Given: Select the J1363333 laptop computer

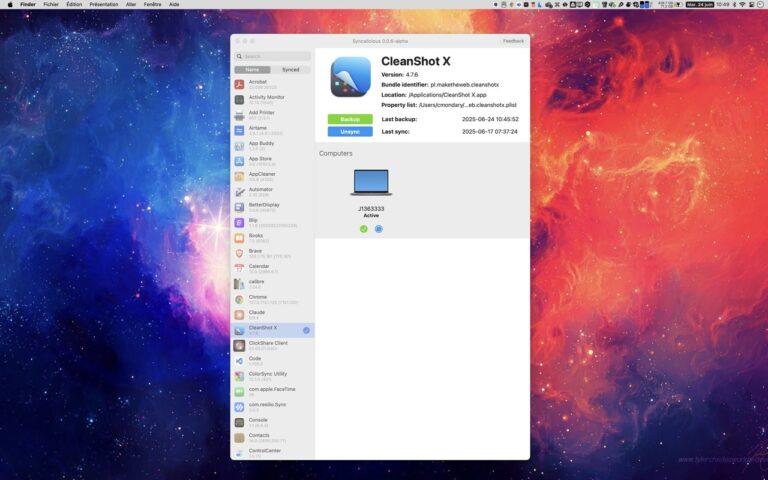Looking at the screenshot, I should point(371,182).
